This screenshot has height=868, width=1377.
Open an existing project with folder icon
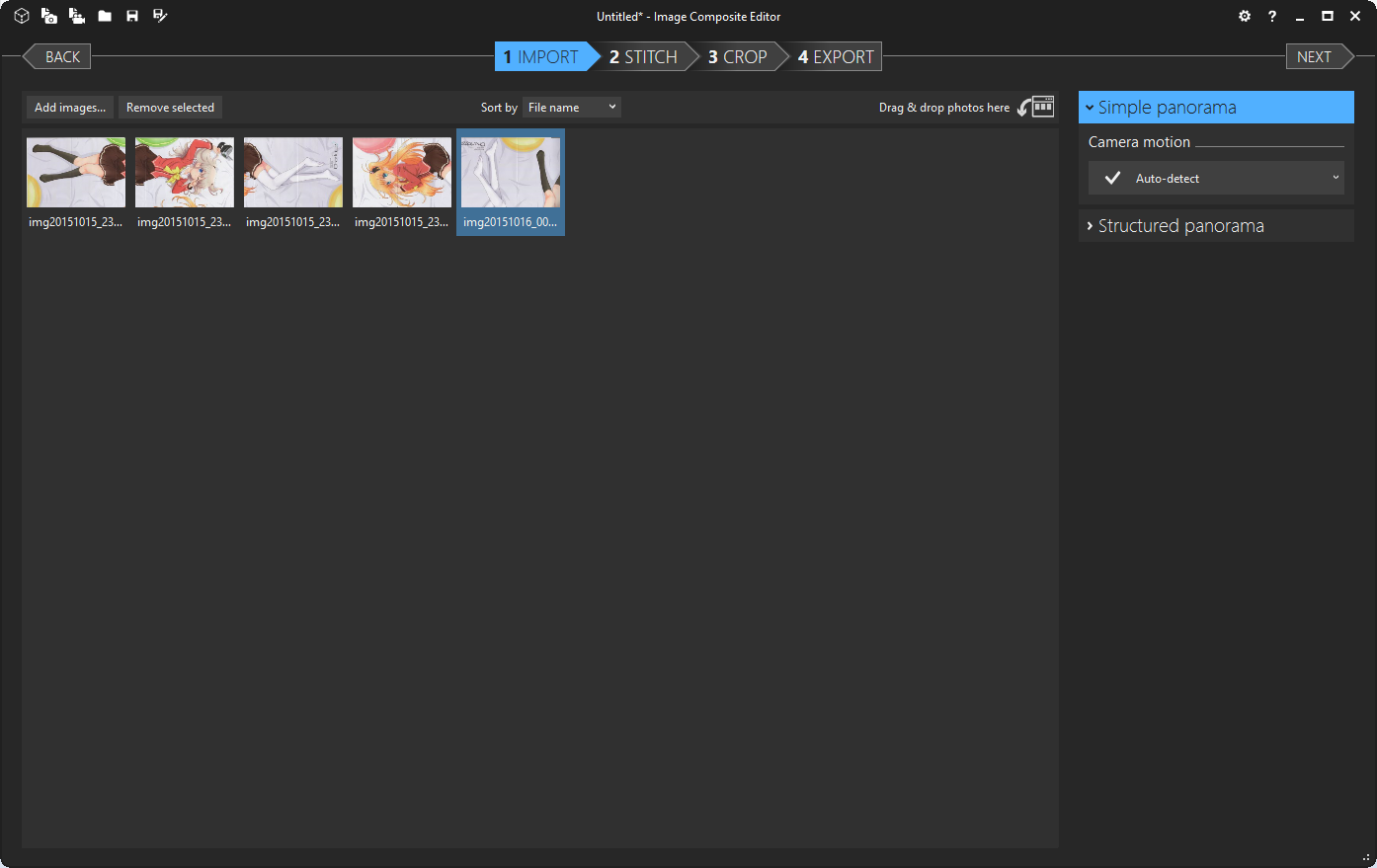(x=105, y=16)
